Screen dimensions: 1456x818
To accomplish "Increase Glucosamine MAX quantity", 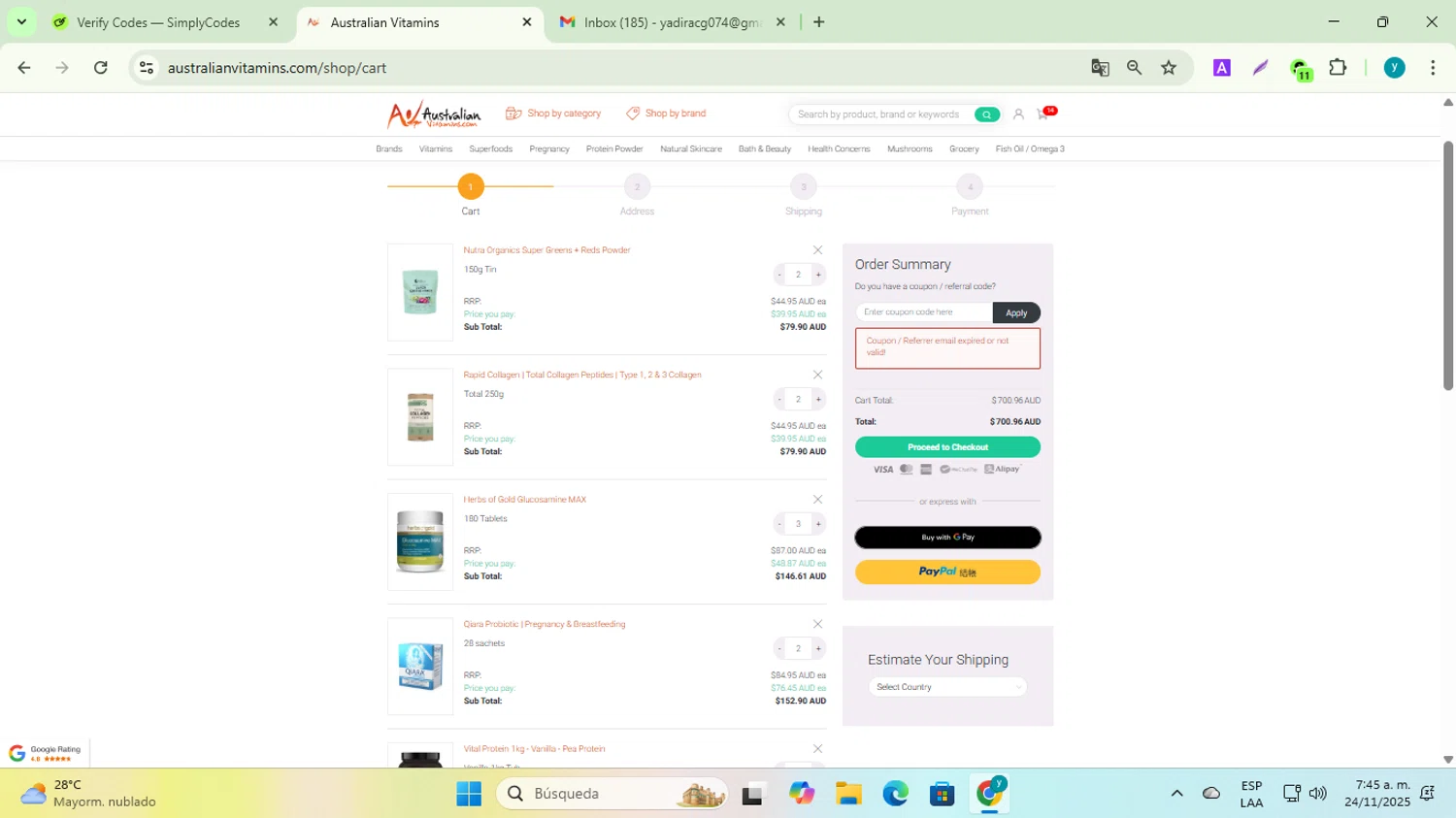I will click(818, 524).
